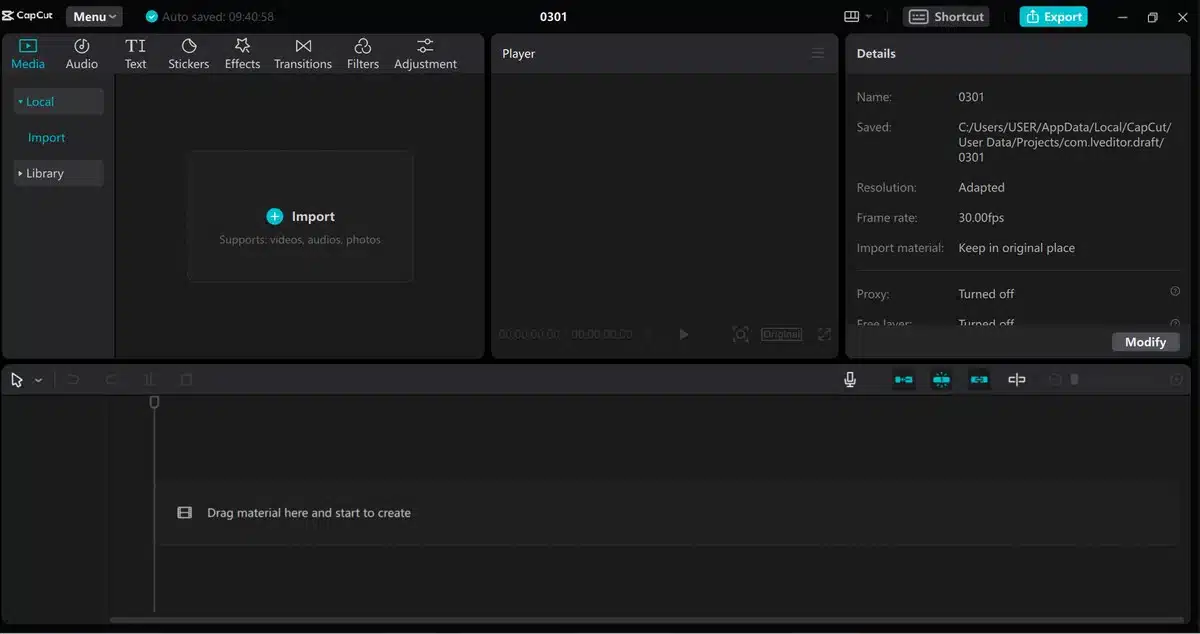Open the Transitions panel
The image size is (1200, 634).
(x=303, y=54)
